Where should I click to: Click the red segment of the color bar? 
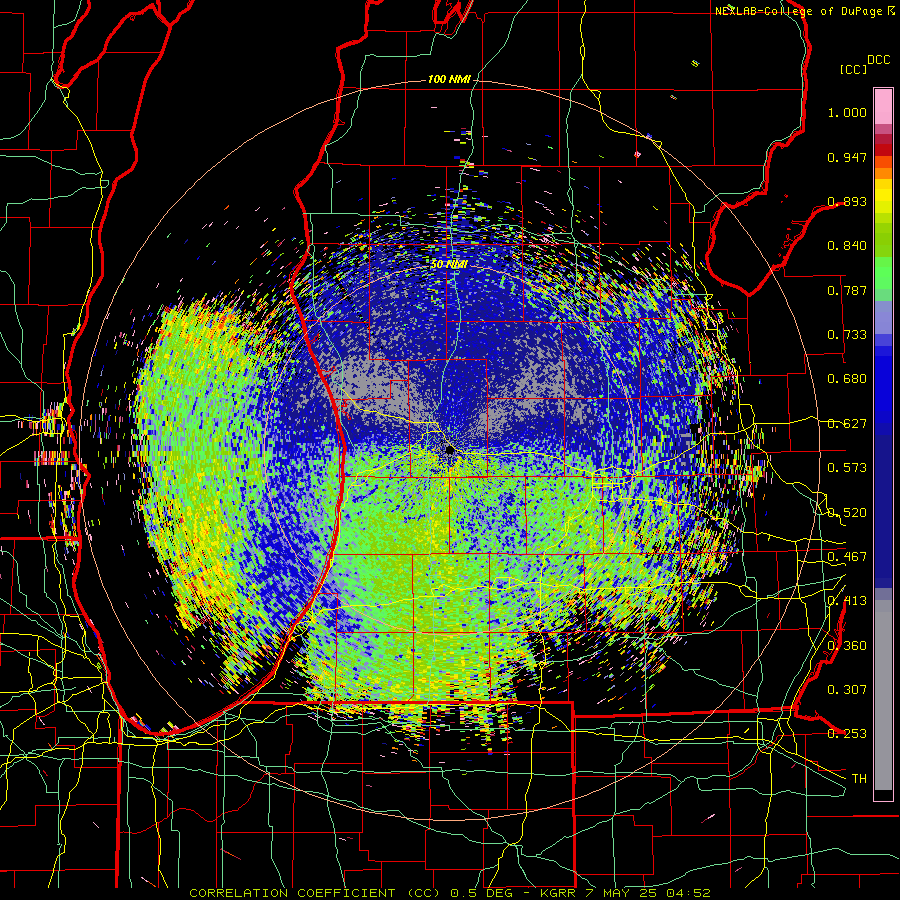pyautogui.click(x=883, y=149)
